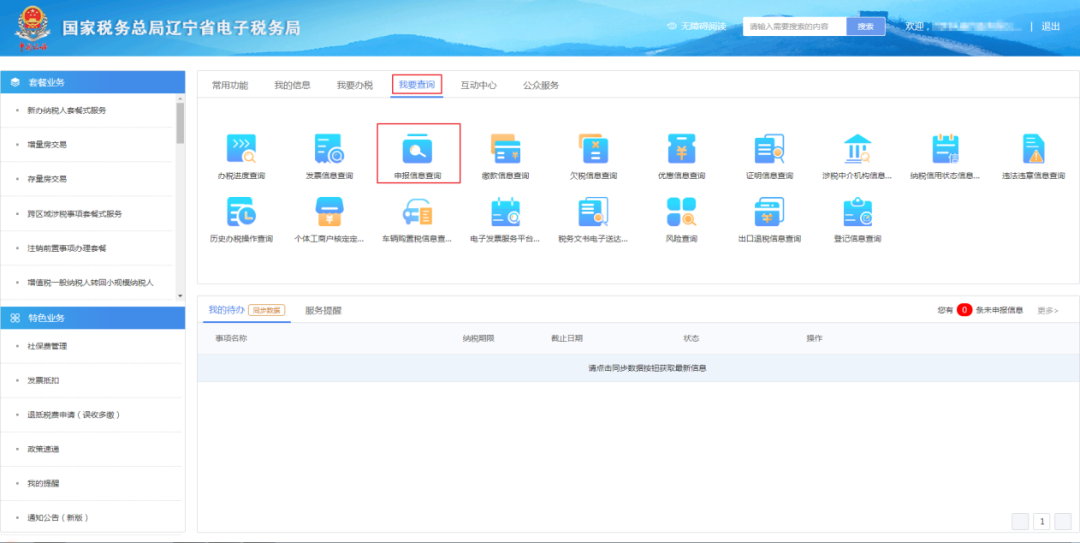Open 优惠信息查询 icon
The width and height of the screenshot is (1080, 543).
(681, 150)
